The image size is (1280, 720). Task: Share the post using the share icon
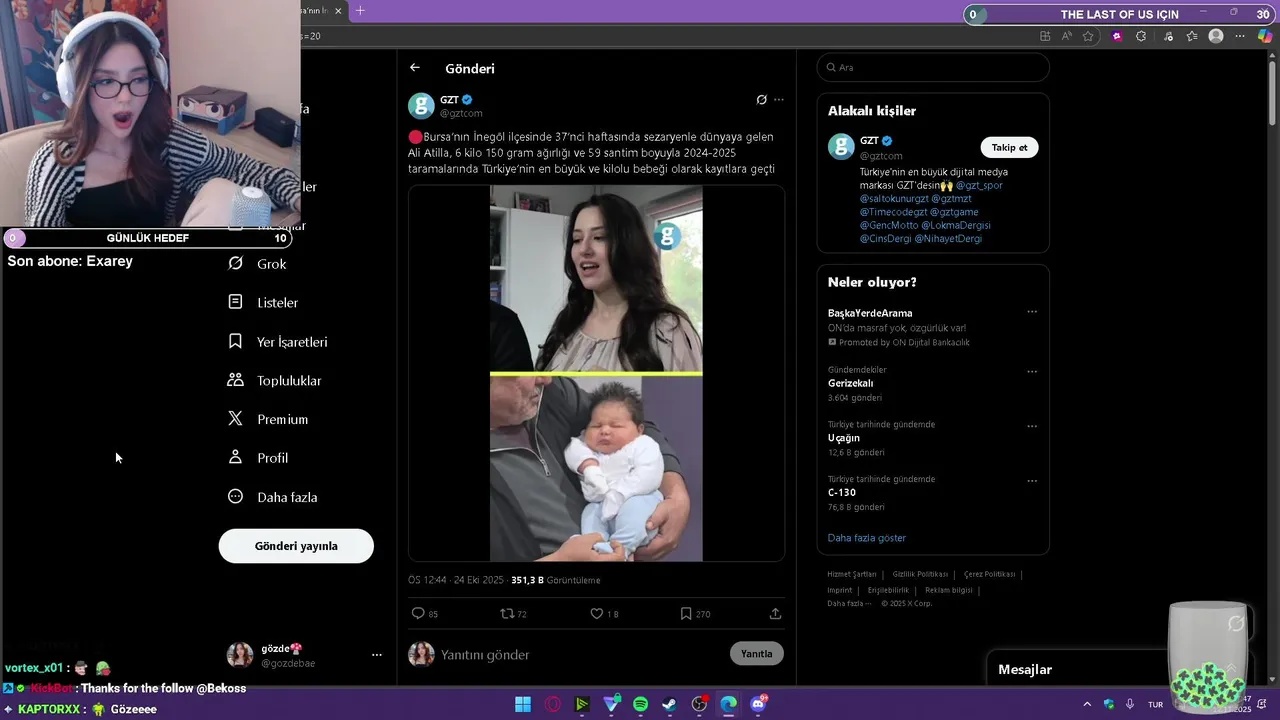775,613
